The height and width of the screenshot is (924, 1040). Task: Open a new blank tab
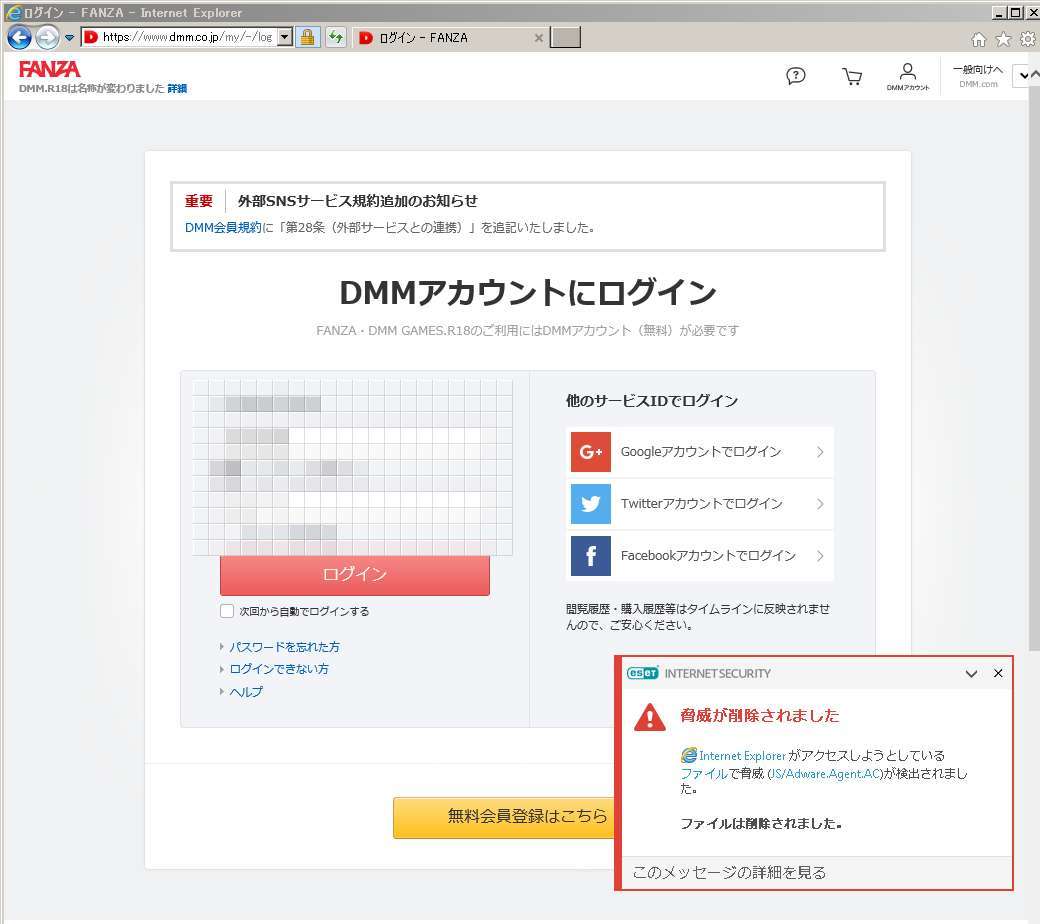click(565, 37)
